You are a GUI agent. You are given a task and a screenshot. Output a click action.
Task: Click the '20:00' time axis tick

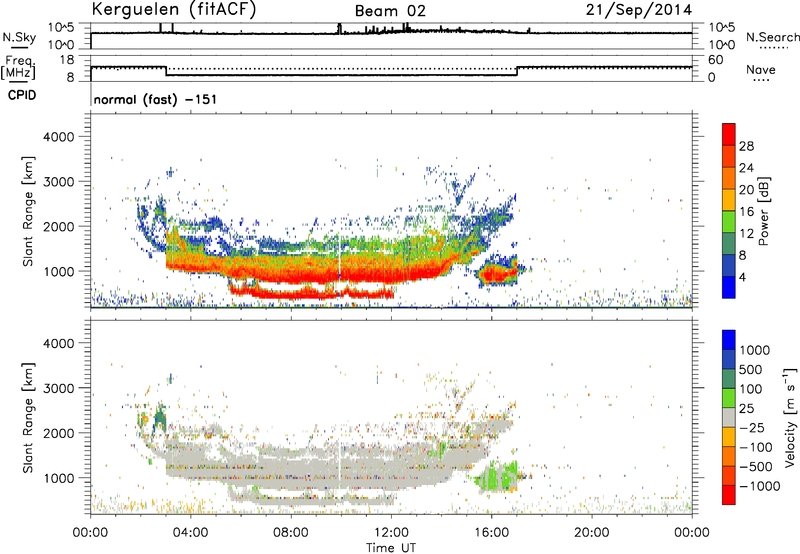coord(591,533)
